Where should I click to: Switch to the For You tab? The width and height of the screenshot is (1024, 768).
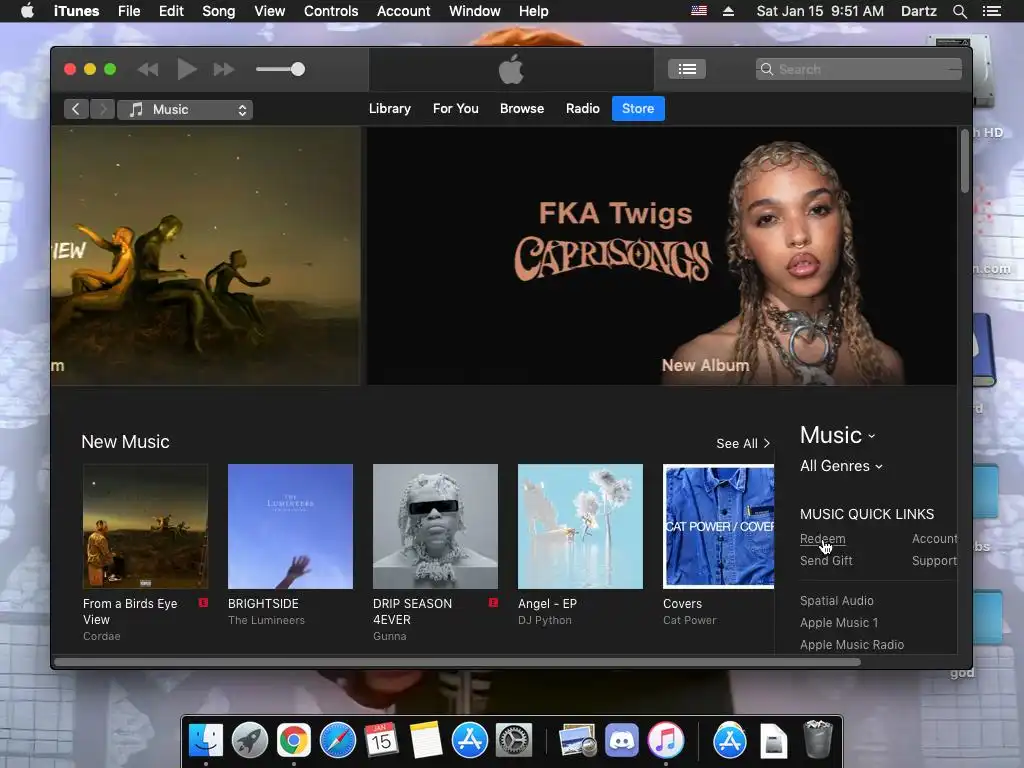(455, 108)
